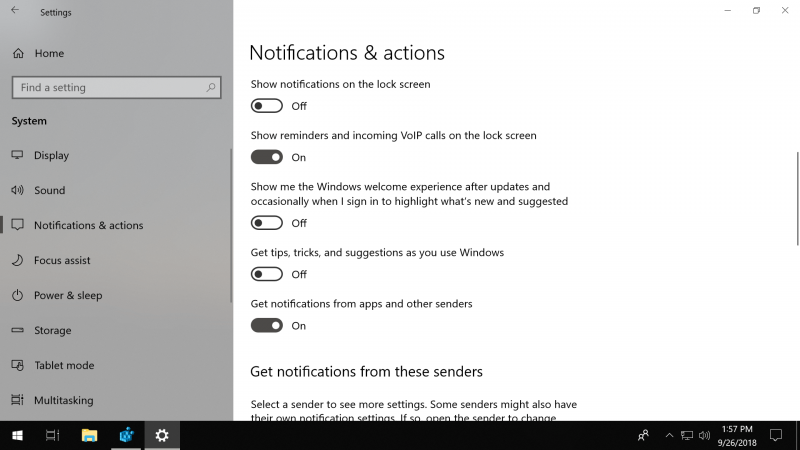Viewport: 800px width, 450px height.
Task: Click the People icon in taskbar
Action: (643, 435)
